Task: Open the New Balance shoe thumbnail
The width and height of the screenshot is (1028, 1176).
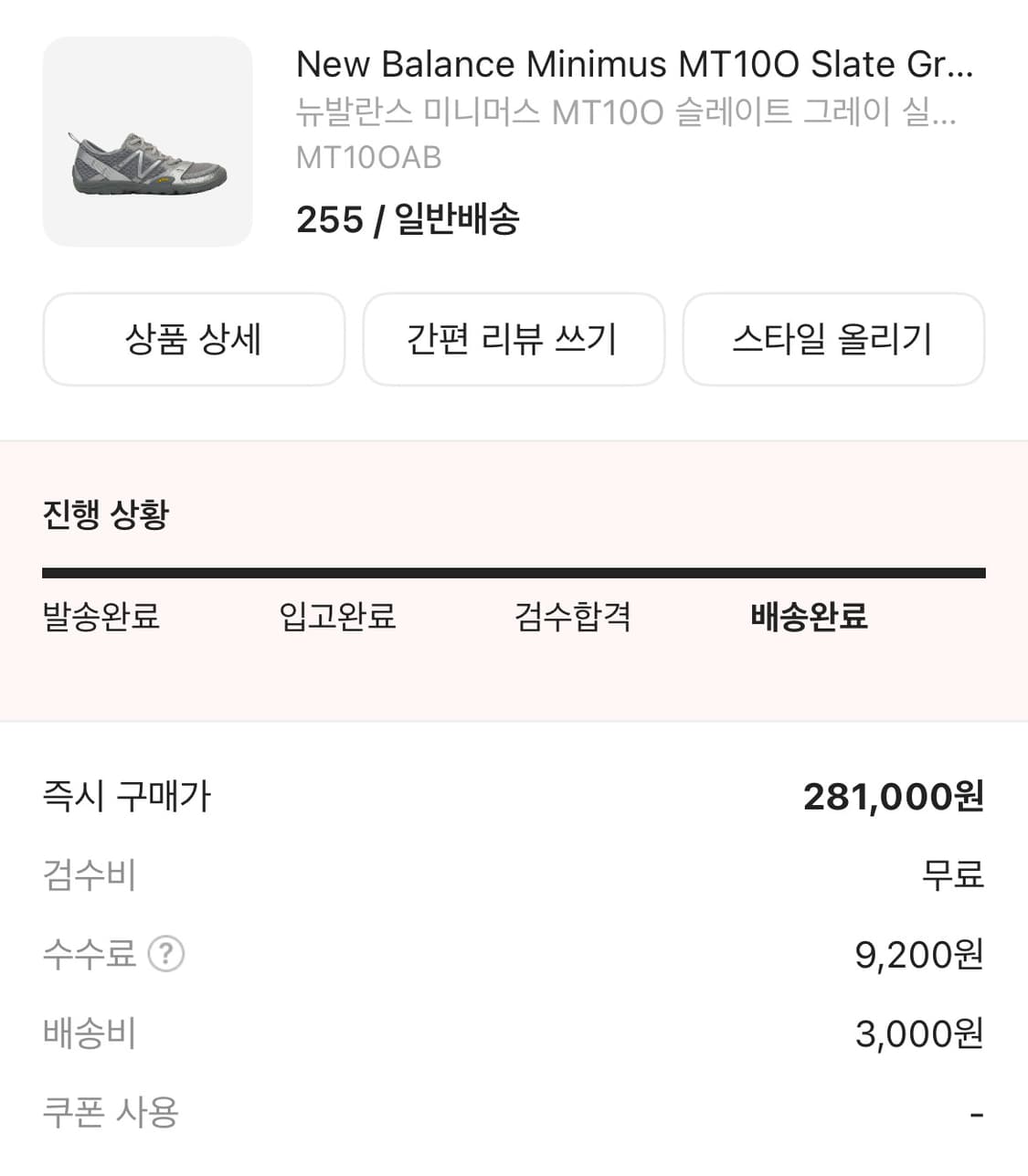Action: pyautogui.click(x=147, y=142)
